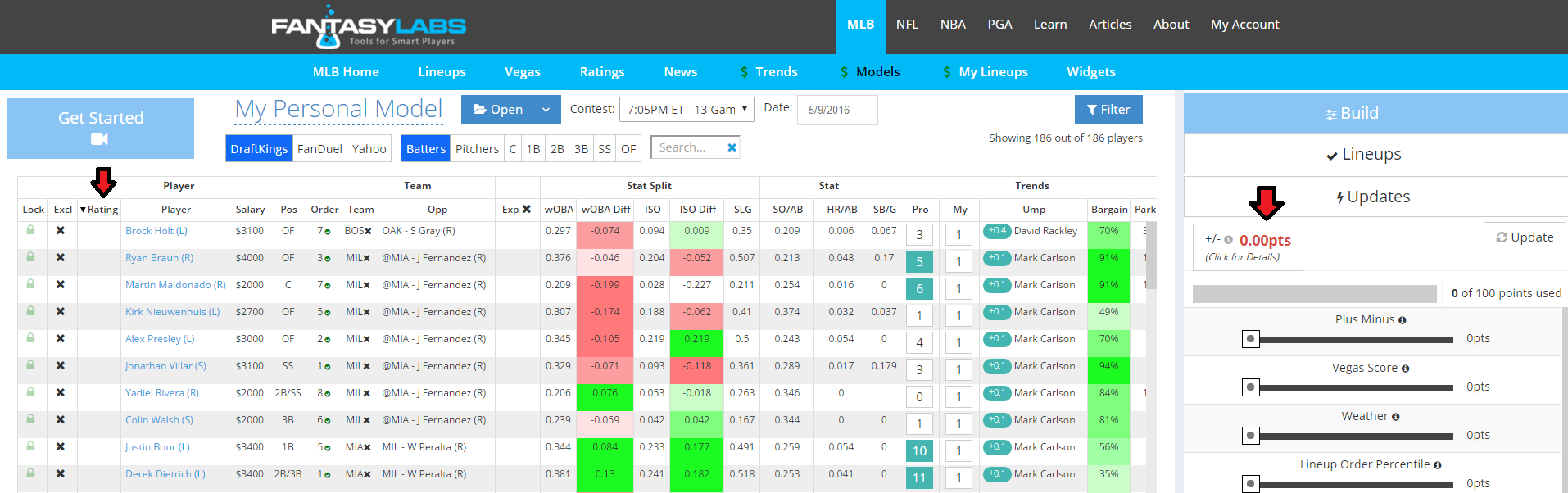Open Derek Dietrich's player page
This screenshot has width=1568, height=493.
[165, 474]
